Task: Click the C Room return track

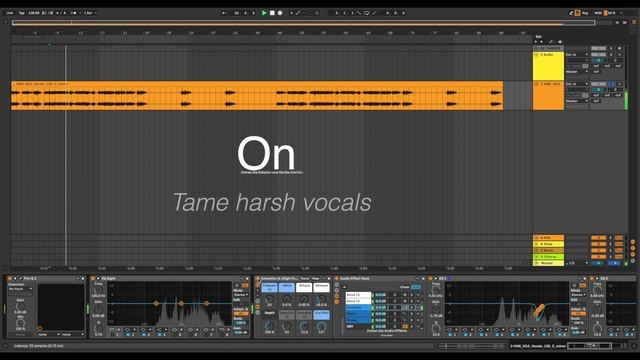Action: coord(548,251)
